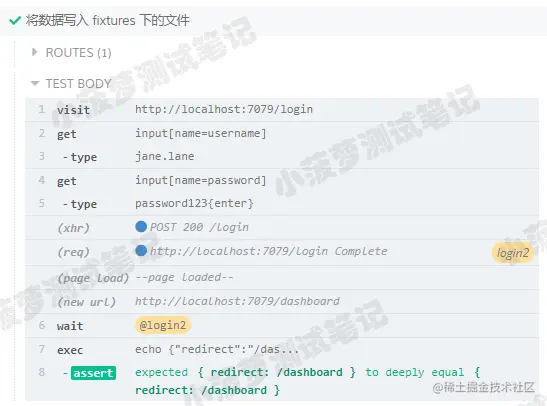Click the @login2 badge in wait command

pos(163,325)
